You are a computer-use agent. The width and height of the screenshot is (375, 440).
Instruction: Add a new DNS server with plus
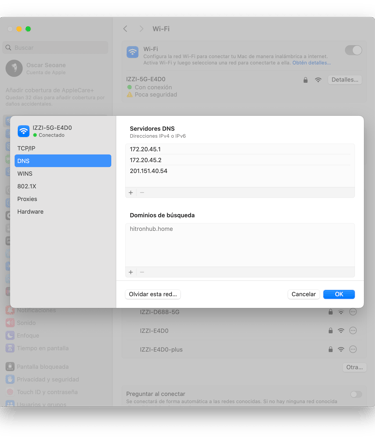[x=131, y=193]
